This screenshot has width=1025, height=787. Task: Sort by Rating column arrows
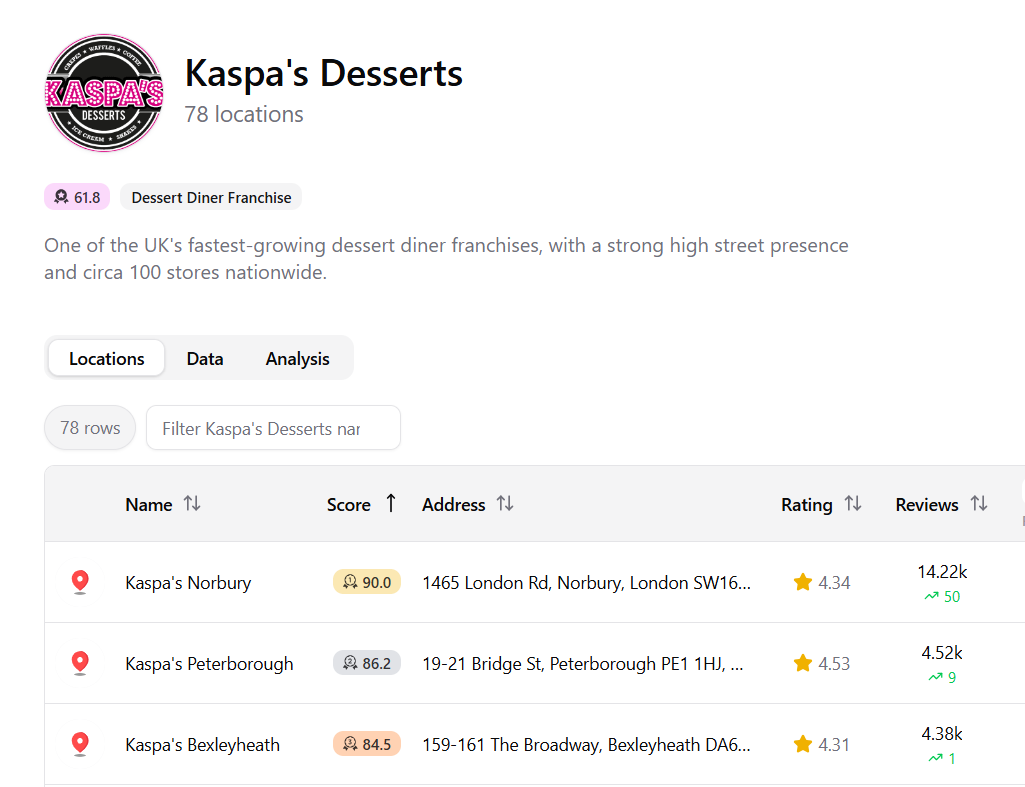tap(853, 504)
